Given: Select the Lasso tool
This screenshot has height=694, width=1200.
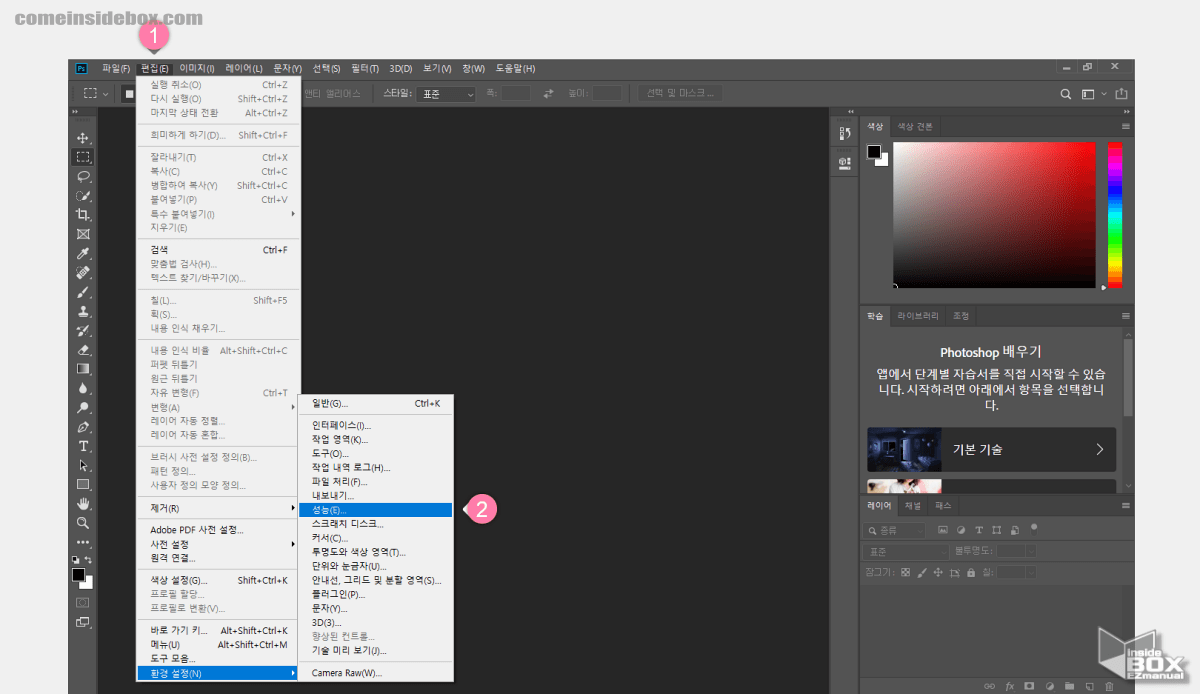Looking at the screenshot, I should pyautogui.click(x=84, y=176).
